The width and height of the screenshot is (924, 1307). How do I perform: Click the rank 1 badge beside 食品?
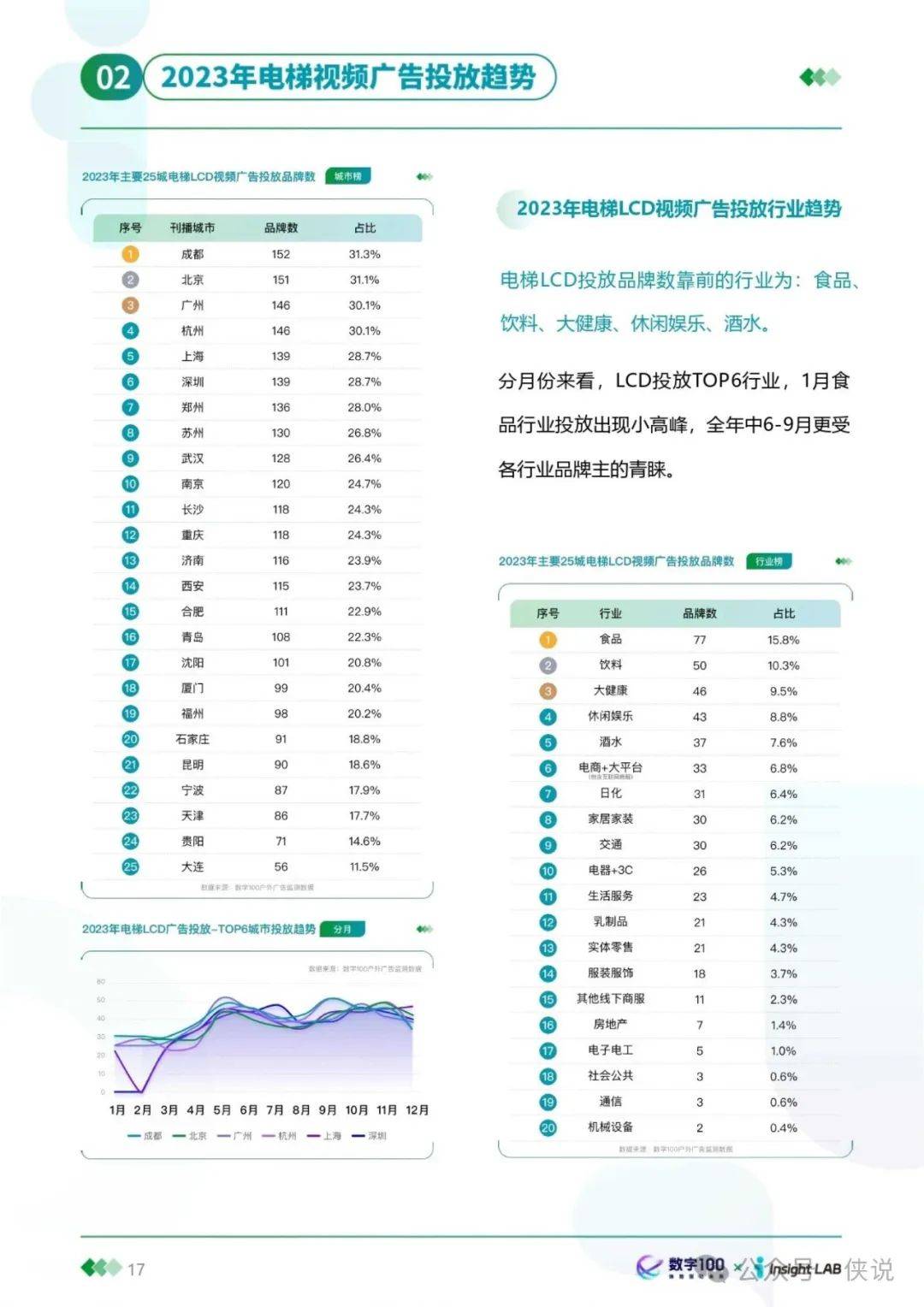[x=548, y=640]
